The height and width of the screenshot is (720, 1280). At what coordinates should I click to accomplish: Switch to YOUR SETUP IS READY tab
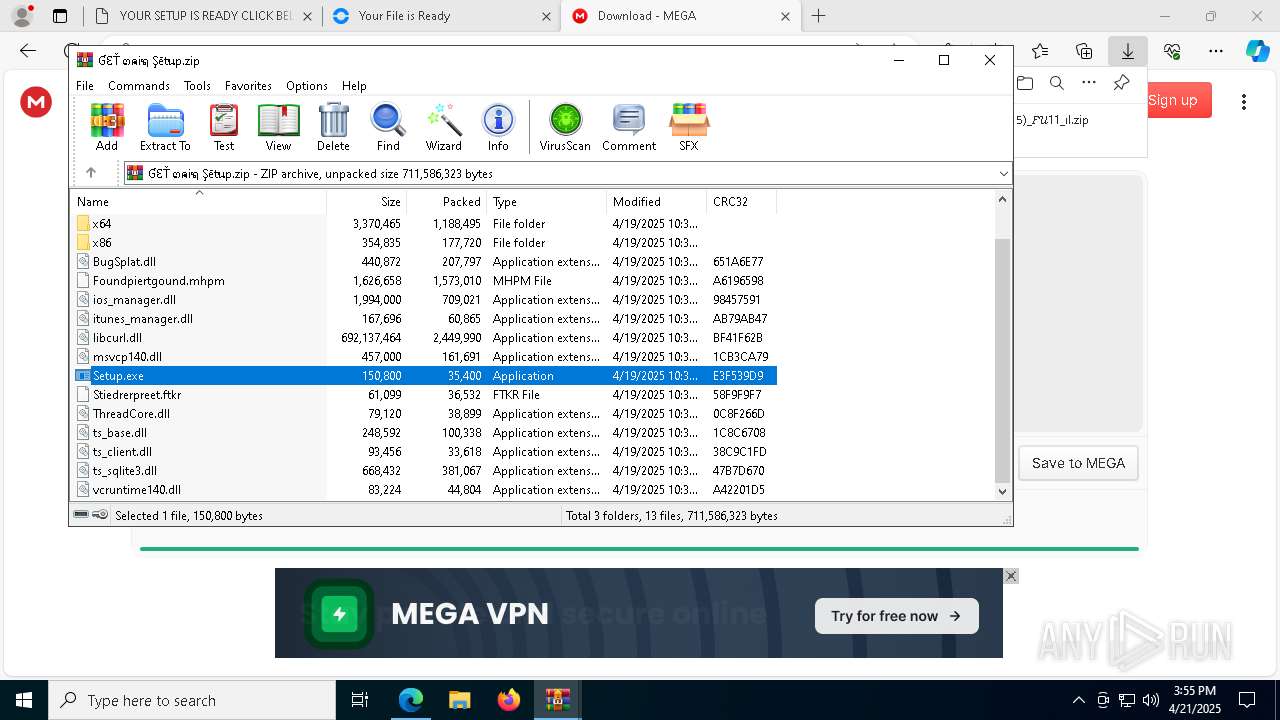pyautogui.click(x=201, y=16)
